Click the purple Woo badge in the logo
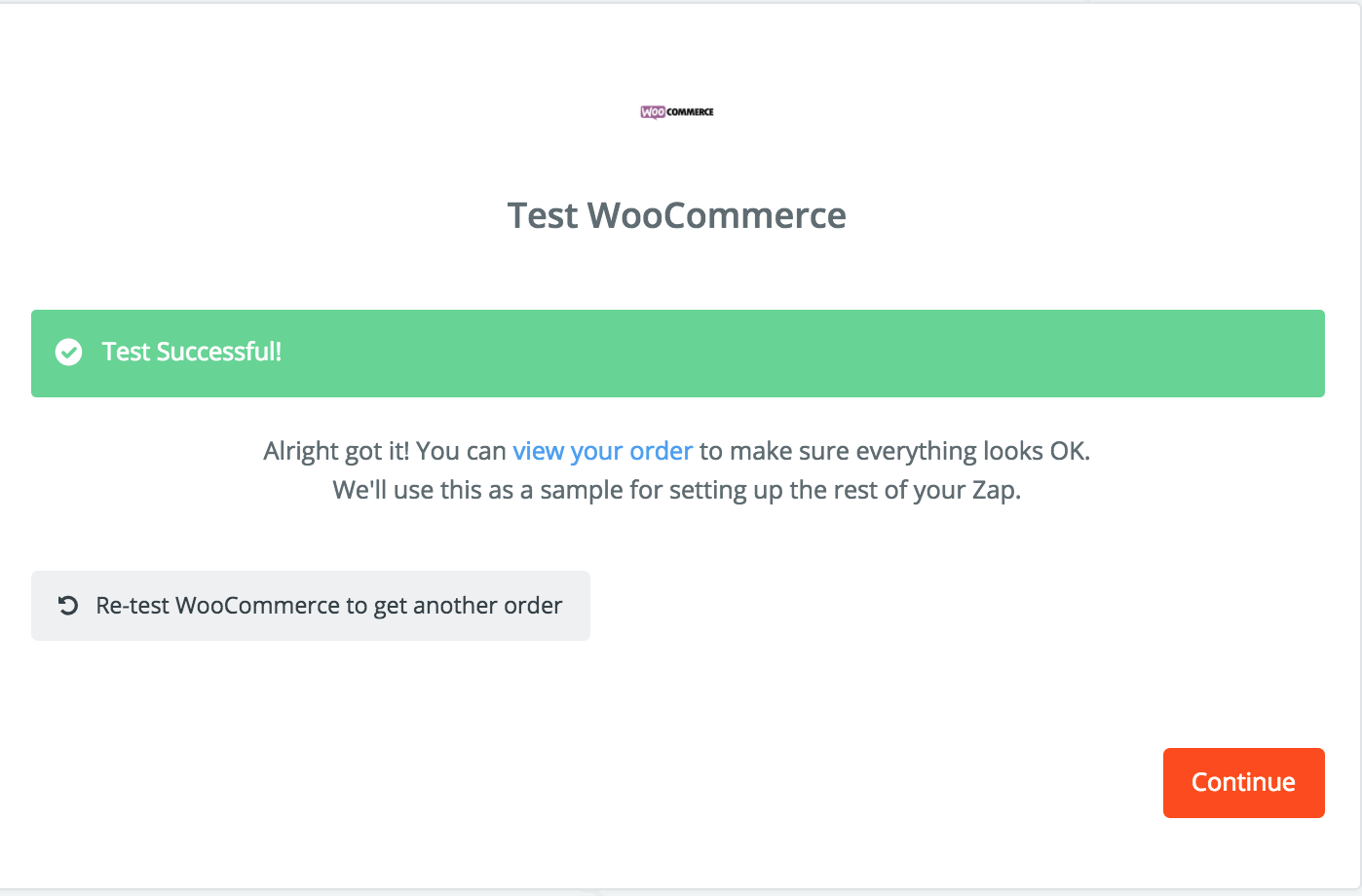 coord(653,112)
